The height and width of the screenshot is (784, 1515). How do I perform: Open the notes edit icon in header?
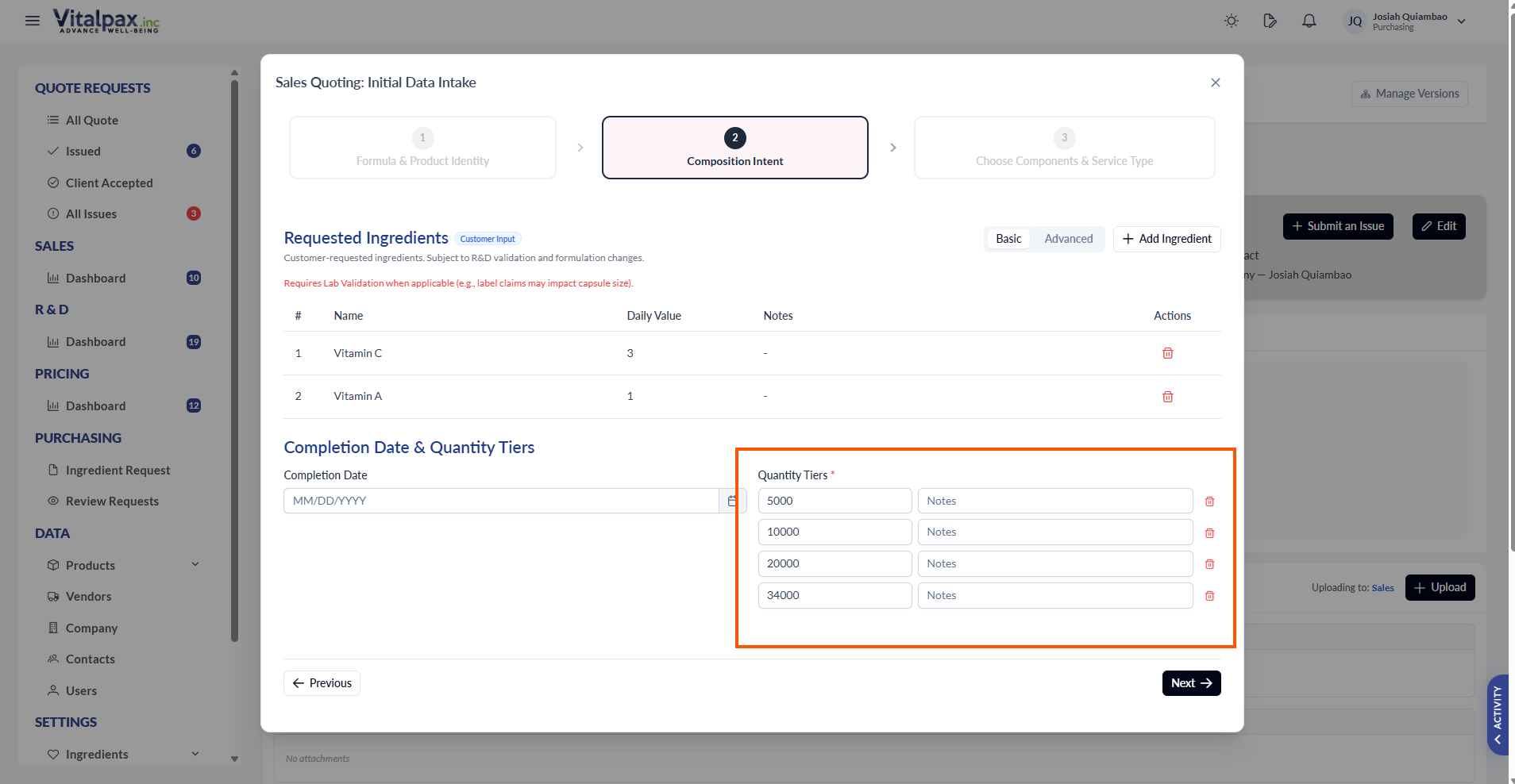(1270, 21)
